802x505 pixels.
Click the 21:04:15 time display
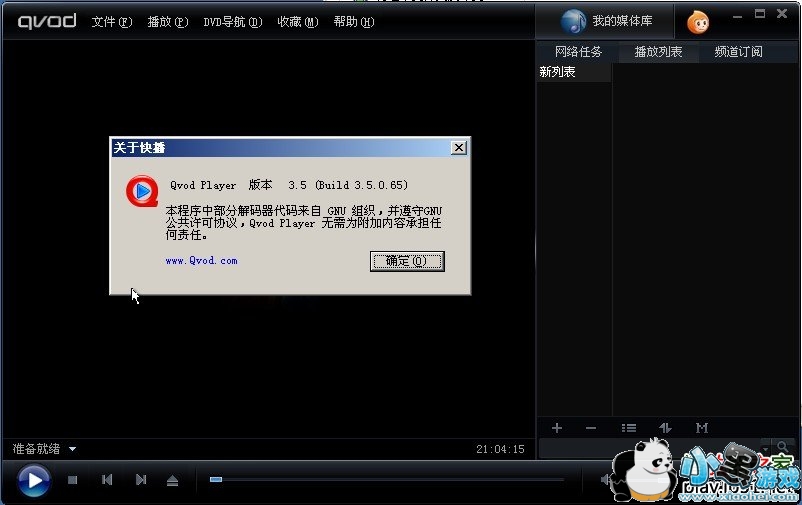tap(500, 449)
